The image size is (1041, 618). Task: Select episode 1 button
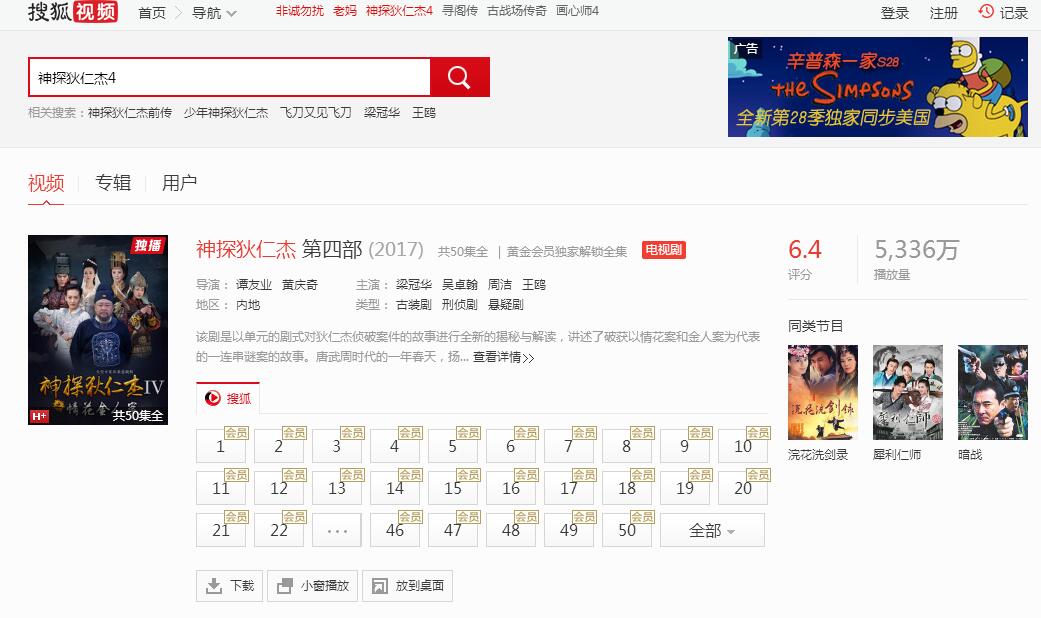(222, 446)
